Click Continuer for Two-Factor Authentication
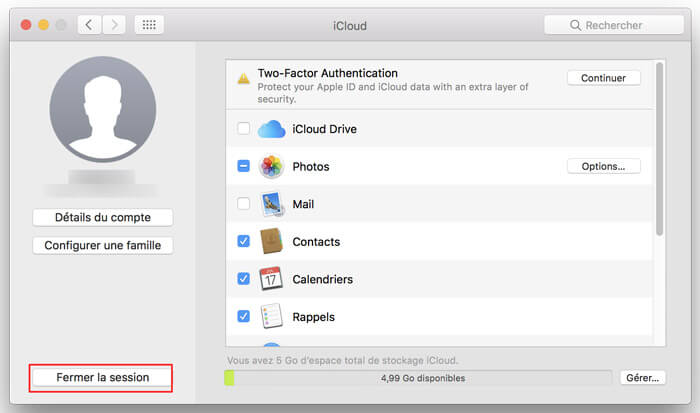 pyautogui.click(x=604, y=78)
